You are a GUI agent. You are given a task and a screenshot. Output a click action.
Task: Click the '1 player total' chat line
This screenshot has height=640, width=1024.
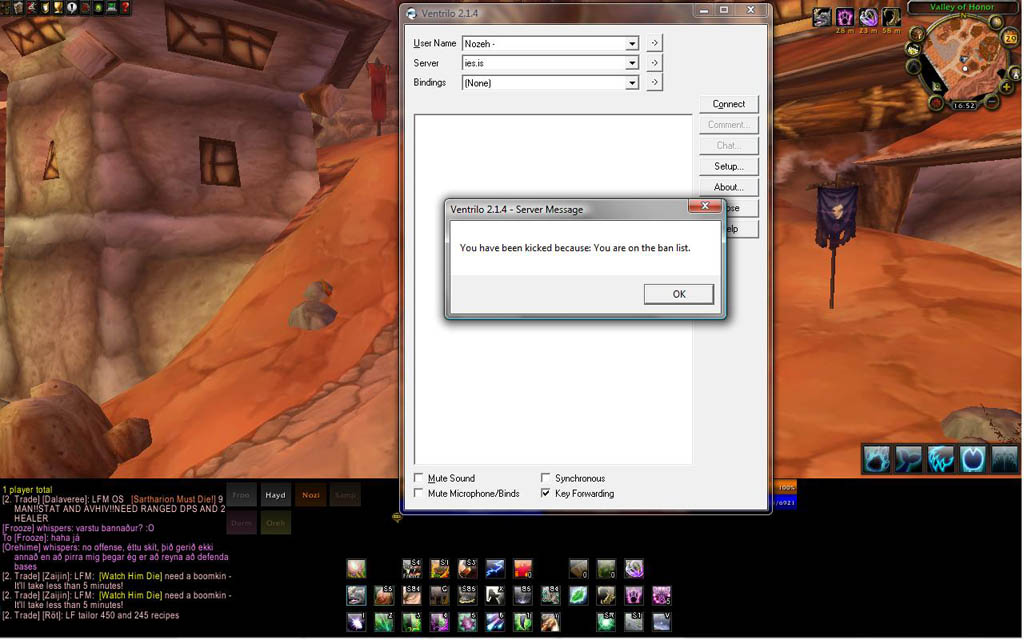pos(27,490)
